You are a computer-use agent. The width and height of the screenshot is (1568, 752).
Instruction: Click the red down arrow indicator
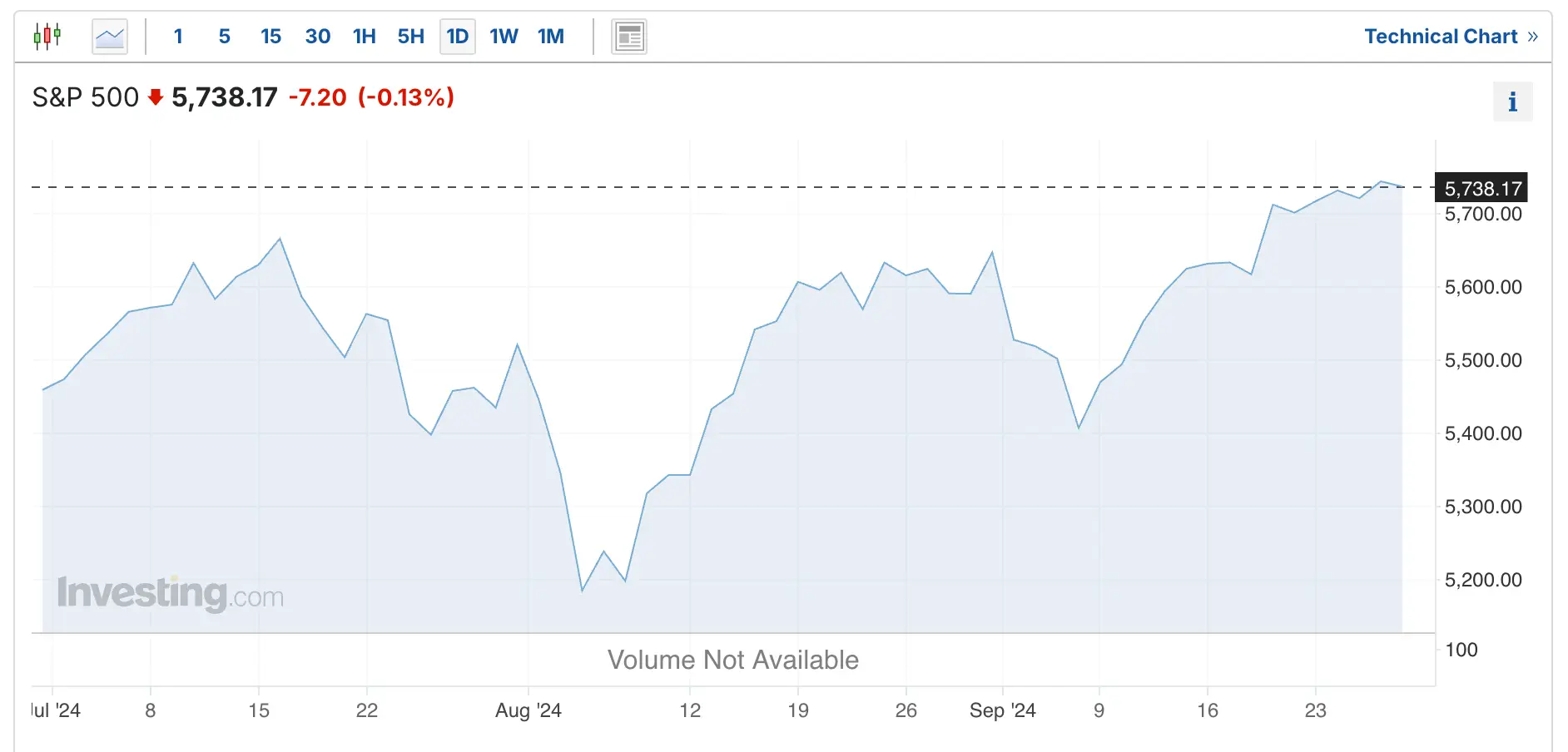(155, 97)
